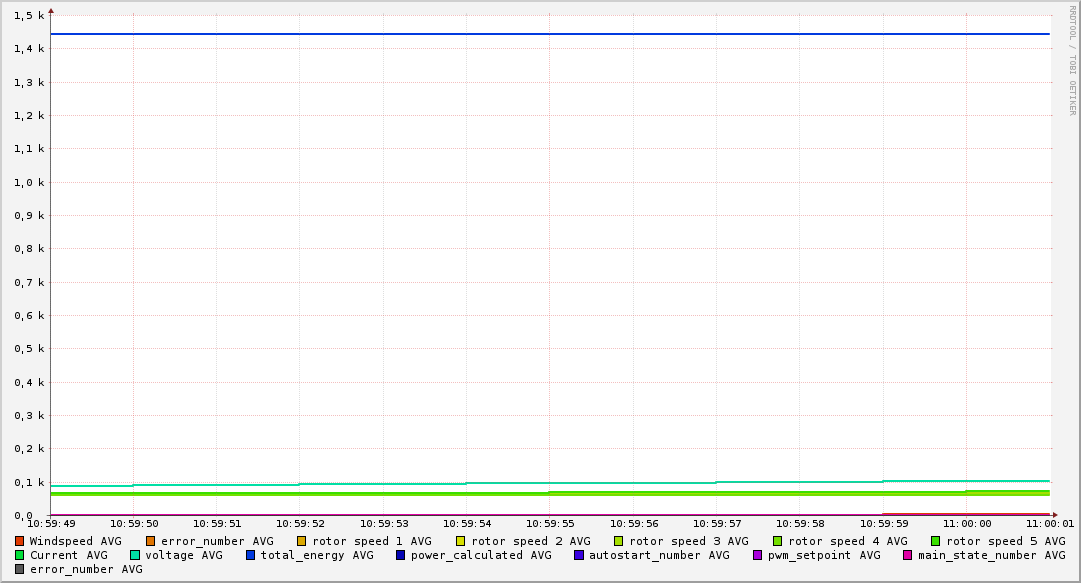Viewport: 1081px width, 583px height.
Task: Click the 1,0 k y-axis label
Action: (x=29, y=182)
